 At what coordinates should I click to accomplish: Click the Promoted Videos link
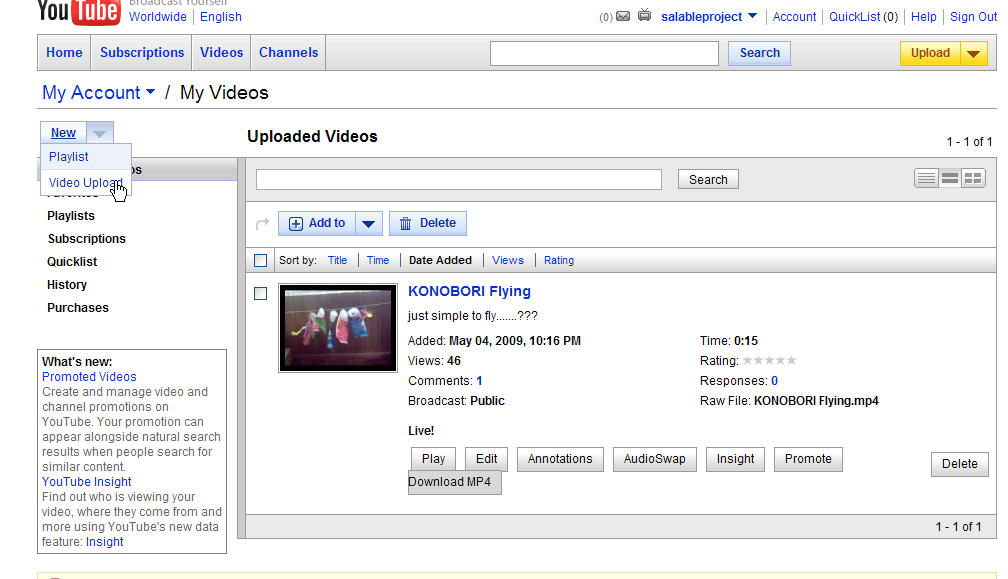(89, 377)
